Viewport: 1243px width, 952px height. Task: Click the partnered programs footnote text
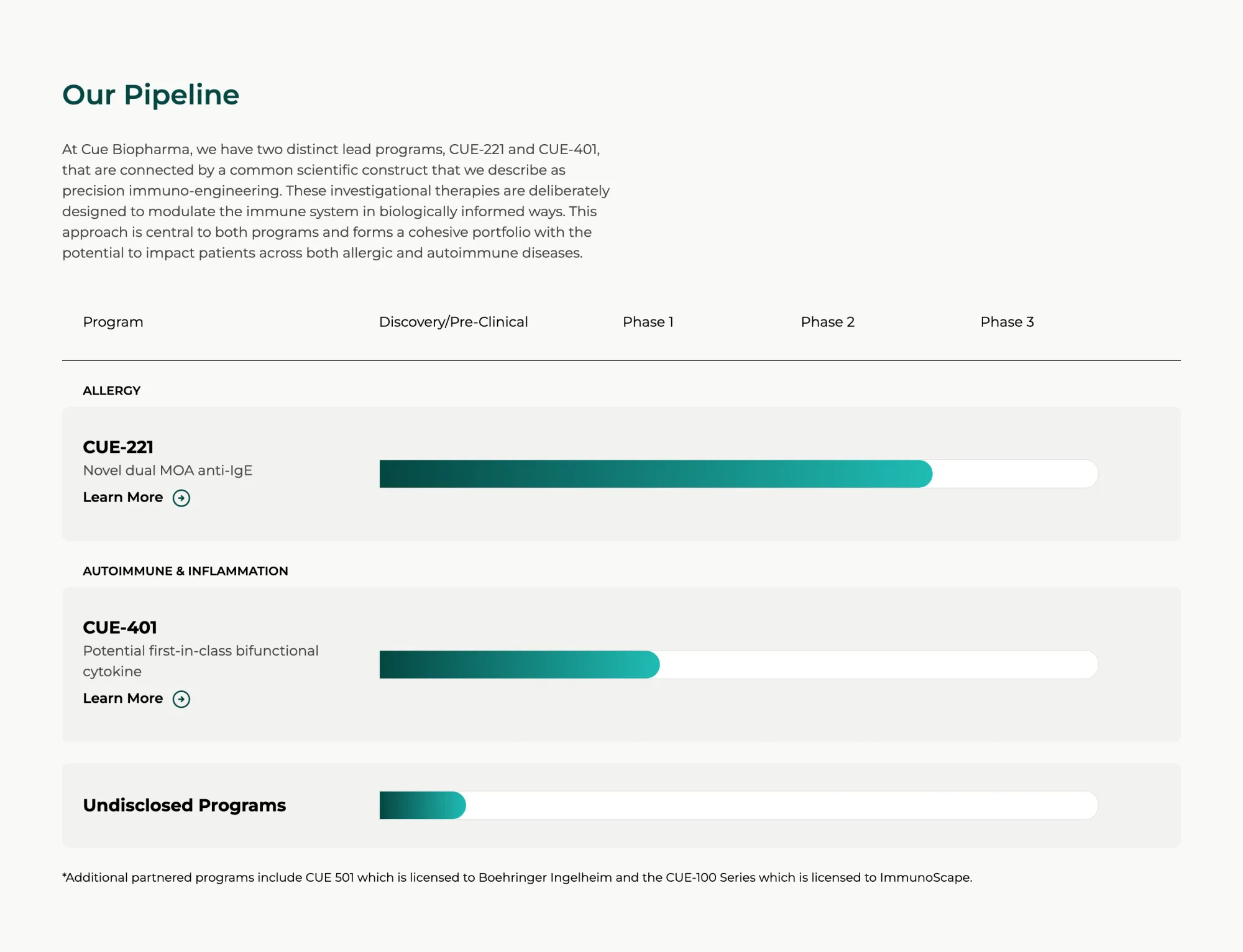tap(517, 877)
